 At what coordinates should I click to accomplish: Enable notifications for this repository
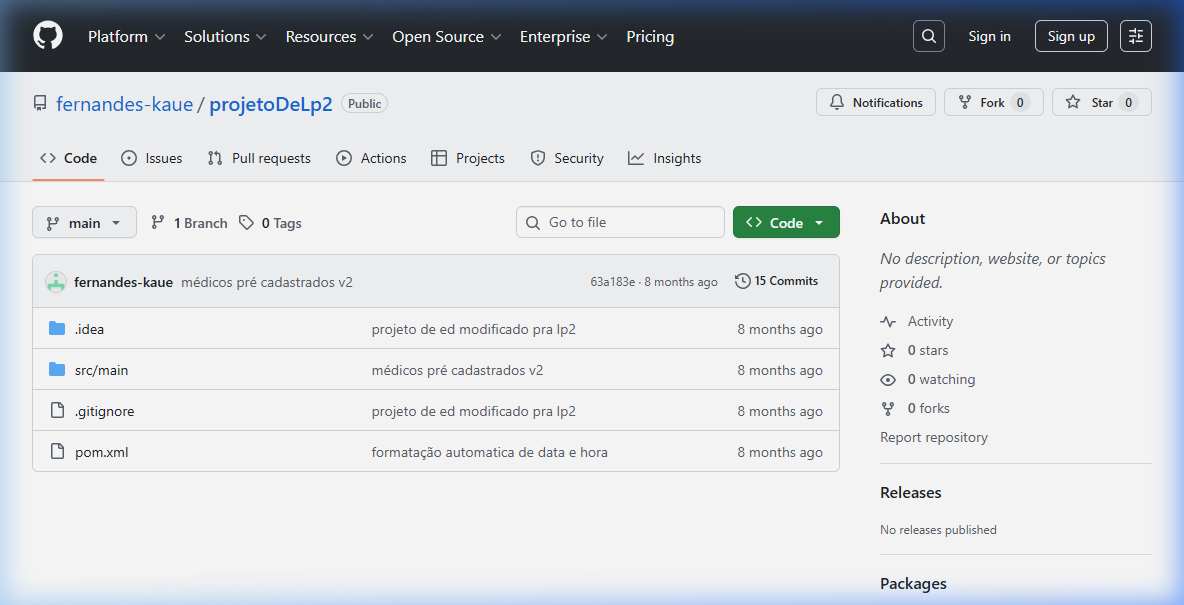[875, 102]
